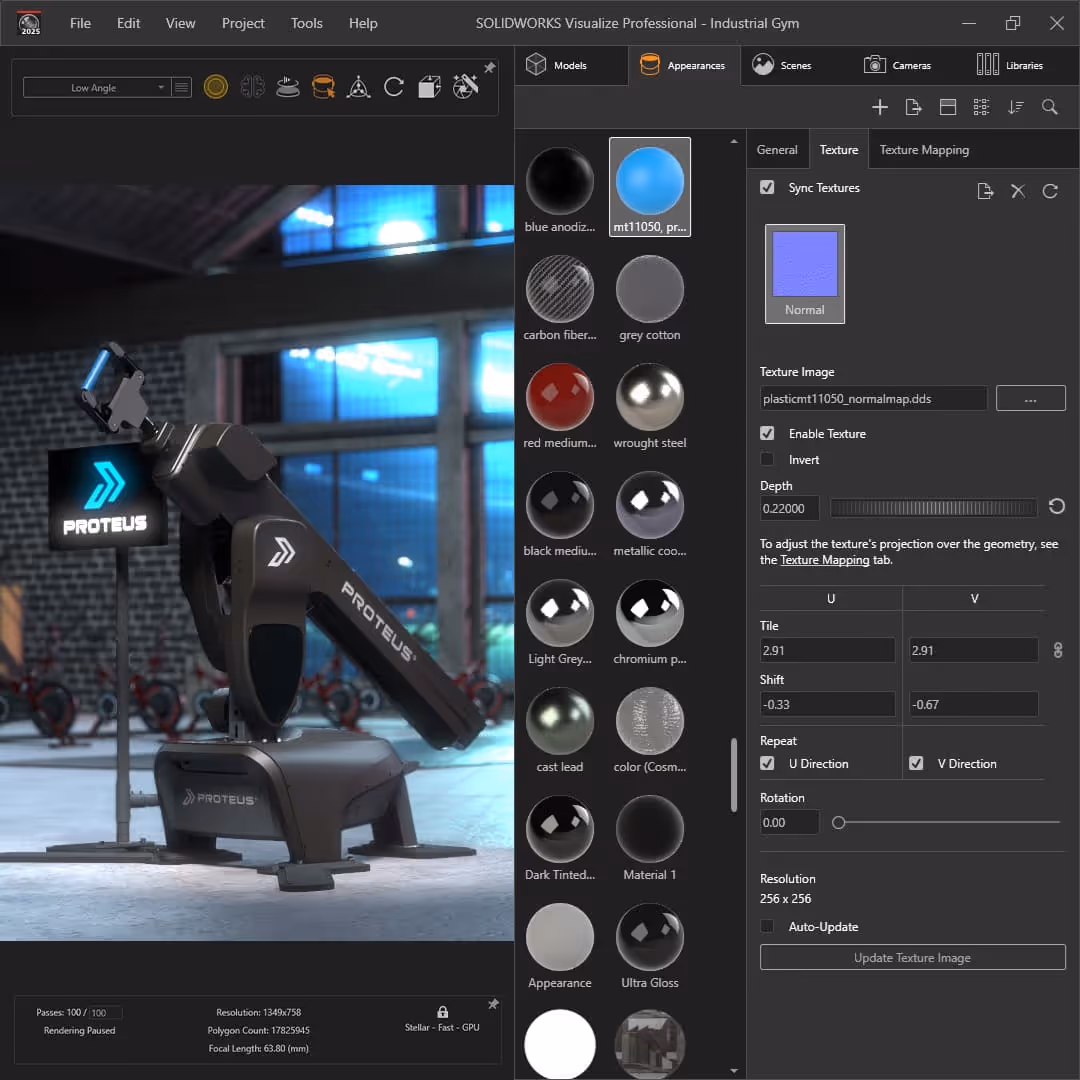This screenshot has width=1080, height=1080.
Task: Open the File menu
Action: click(80, 23)
